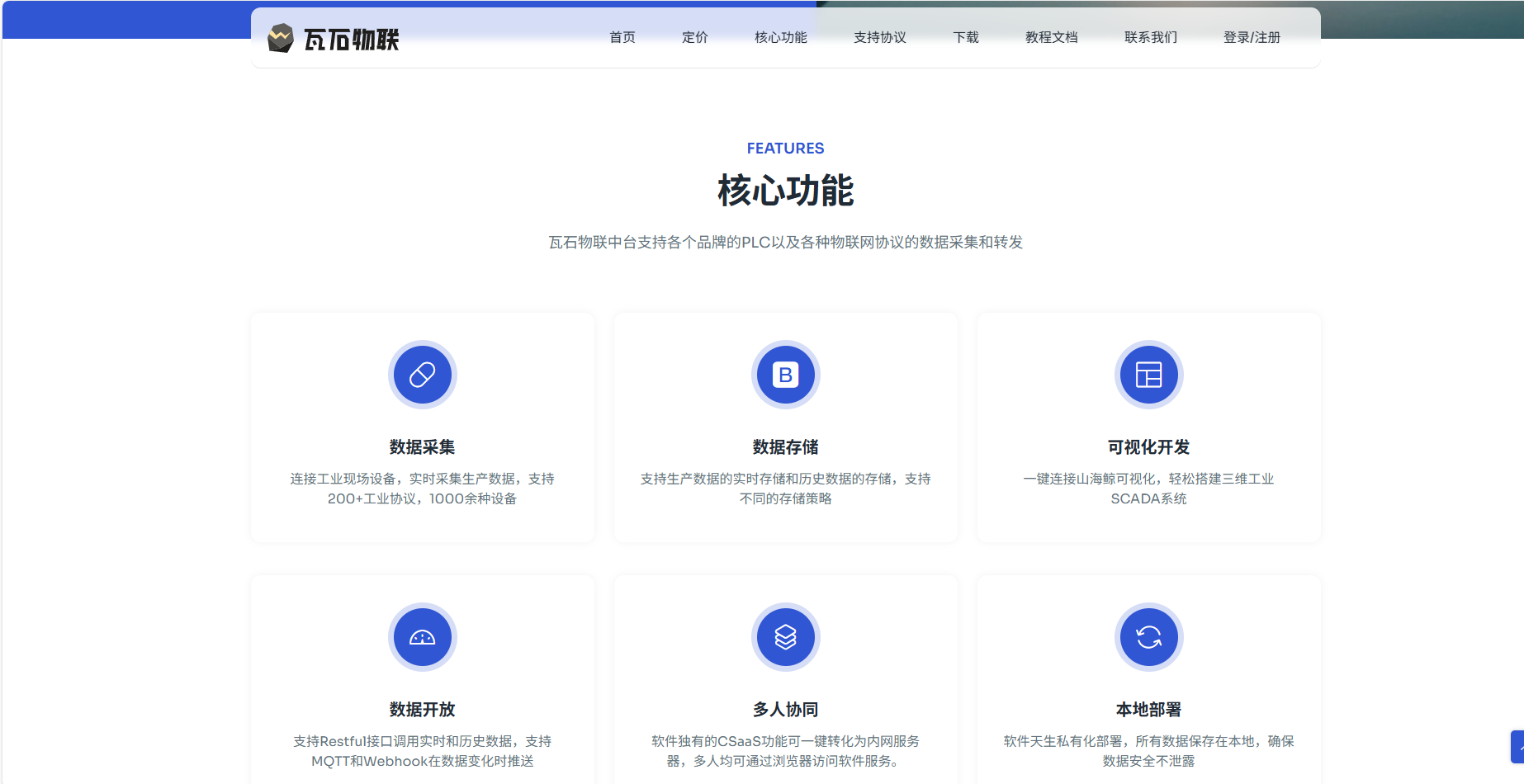Click the 数据采集 card title
This screenshot has height=784, width=1524.
423,447
